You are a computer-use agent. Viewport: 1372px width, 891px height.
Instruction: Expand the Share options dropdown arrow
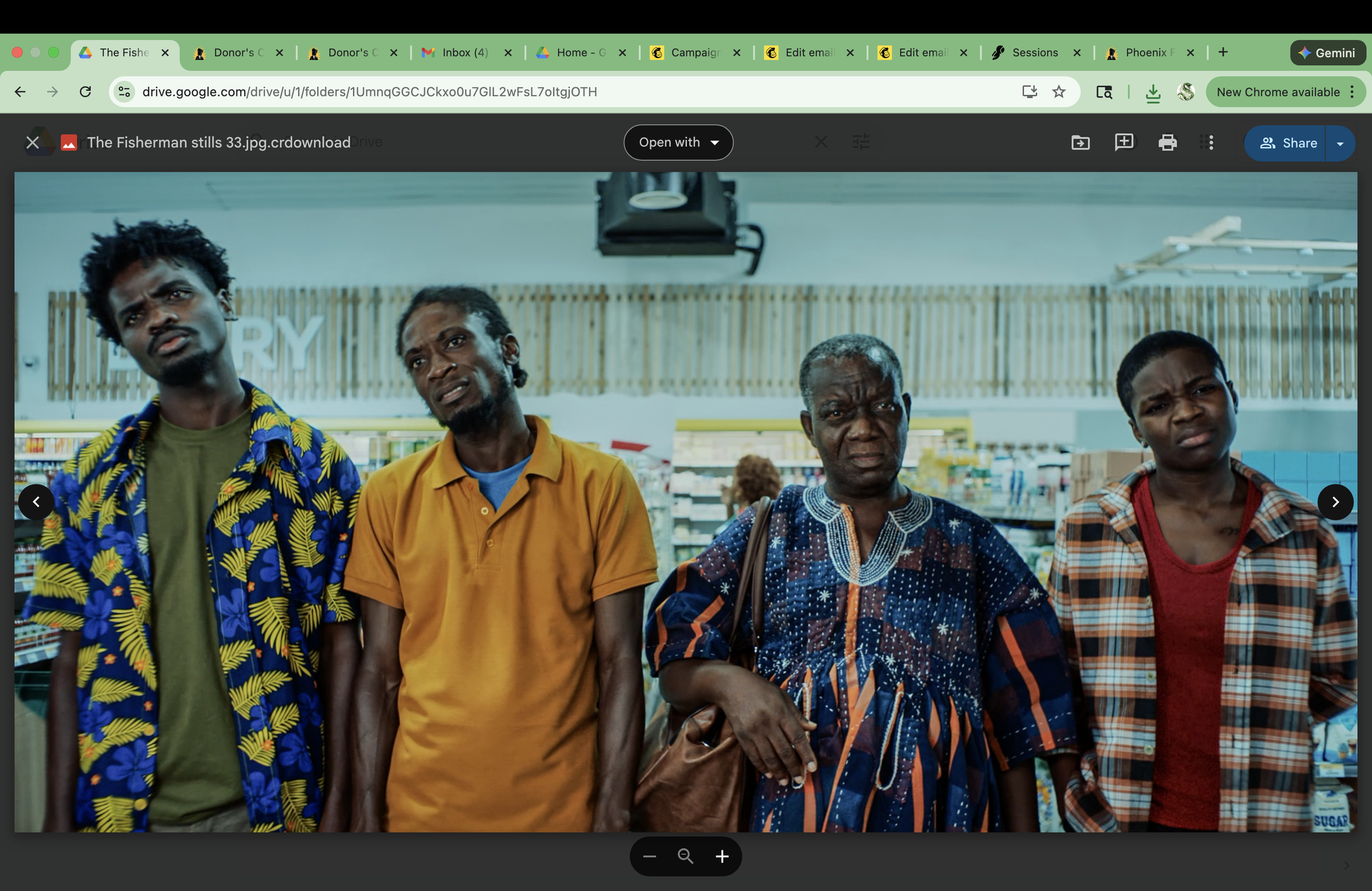(x=1340, y=143)
